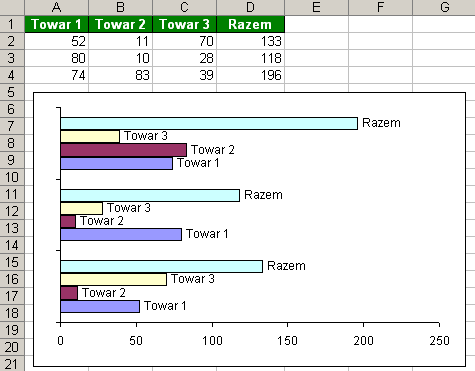Screen dimensions: 475x371
Task: Click the green 'Razem' header cell
Action: (x=250, y=24)
